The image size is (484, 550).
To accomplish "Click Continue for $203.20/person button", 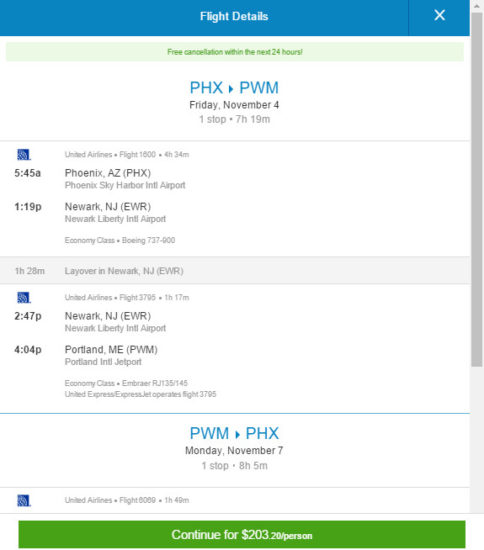I will pyautogui.click(x=242, y=535).
